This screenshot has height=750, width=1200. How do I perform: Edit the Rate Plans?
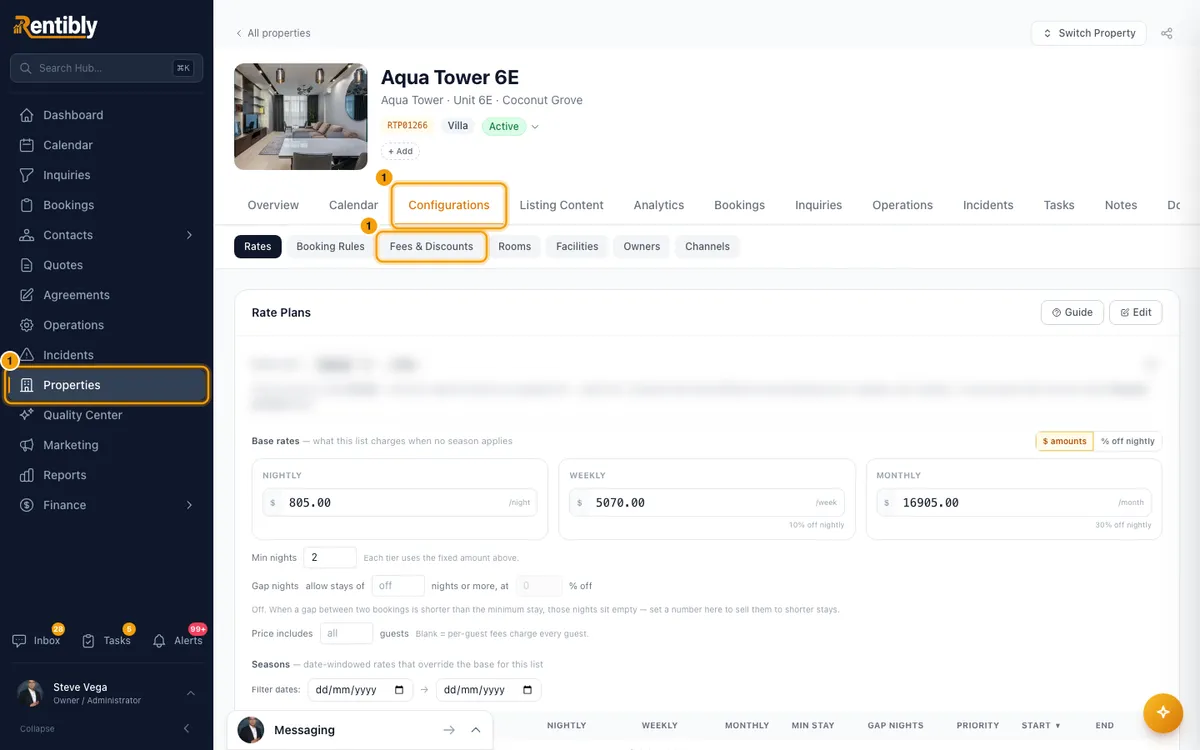coord(1136,312)
